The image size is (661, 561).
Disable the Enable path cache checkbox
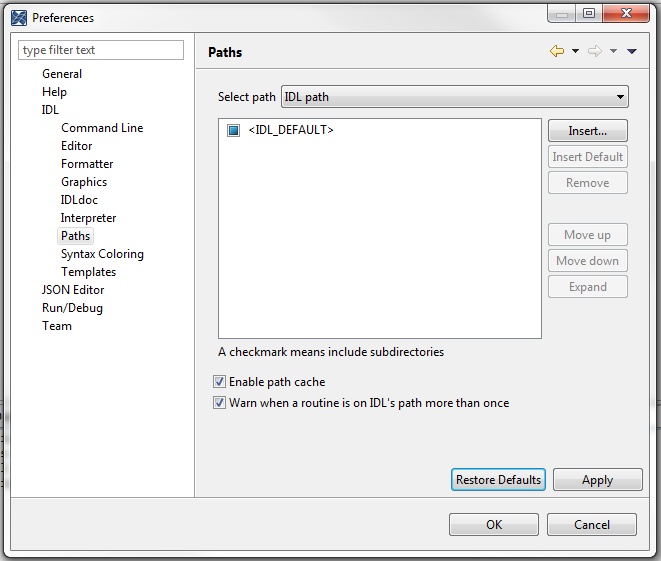click(219, 382)
